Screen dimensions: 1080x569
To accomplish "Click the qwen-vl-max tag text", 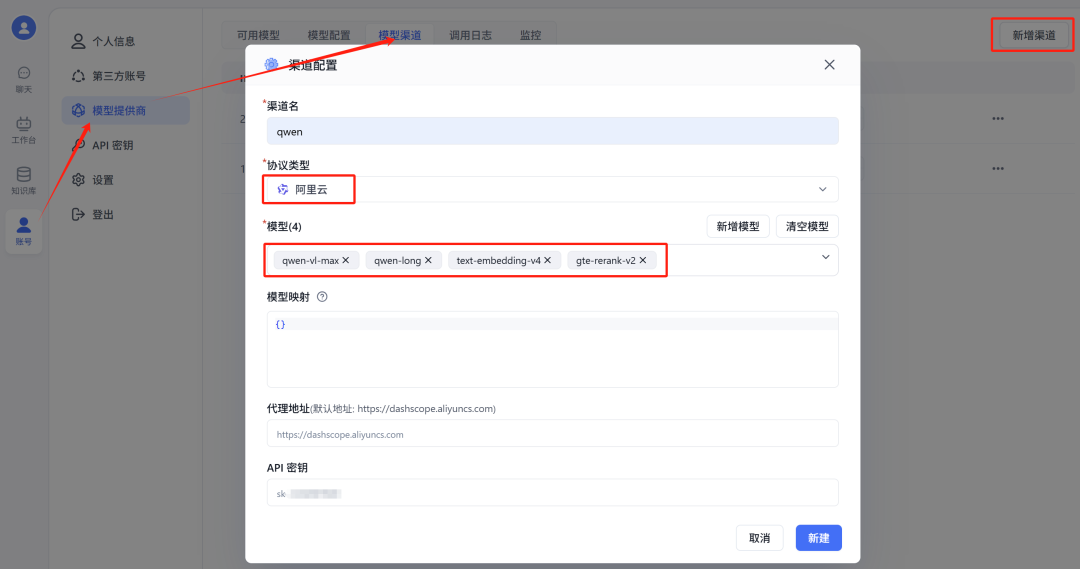I will click(311, 260).
